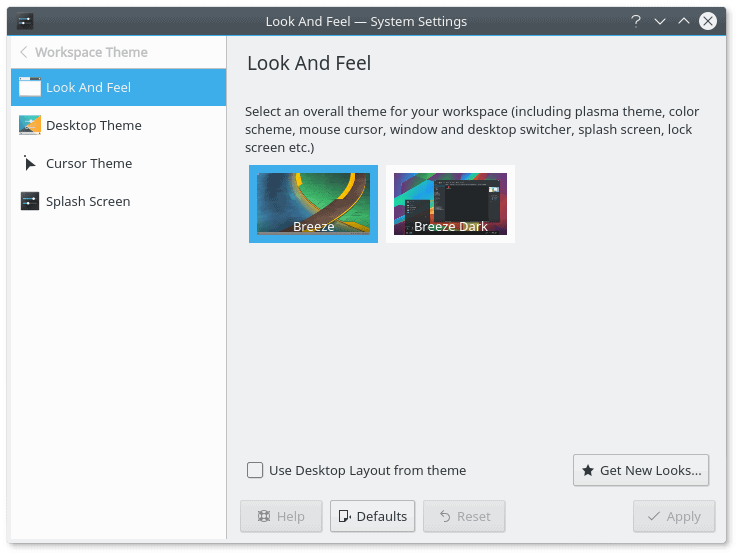Open Splash Screen settings page
The image size is (739, 556).
(118, 201)
